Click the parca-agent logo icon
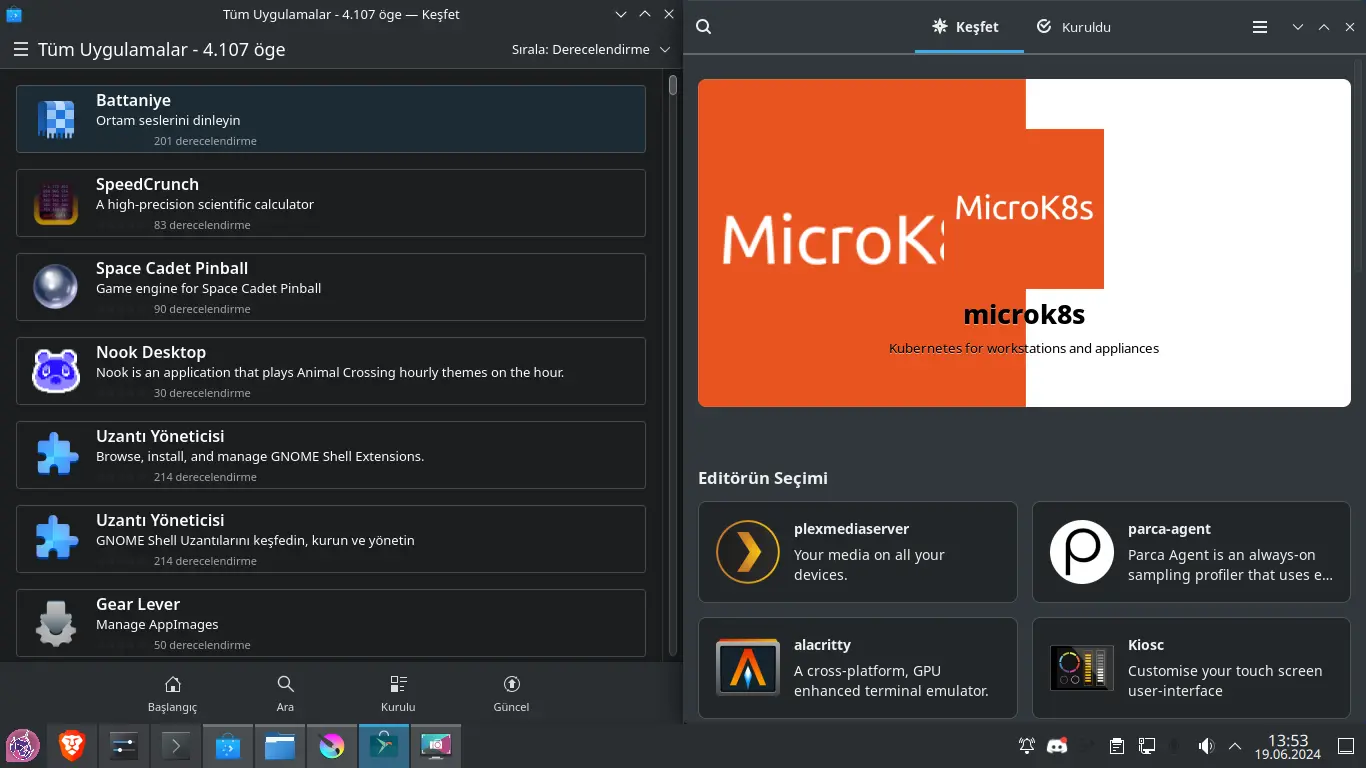 tap(1082, 552)
